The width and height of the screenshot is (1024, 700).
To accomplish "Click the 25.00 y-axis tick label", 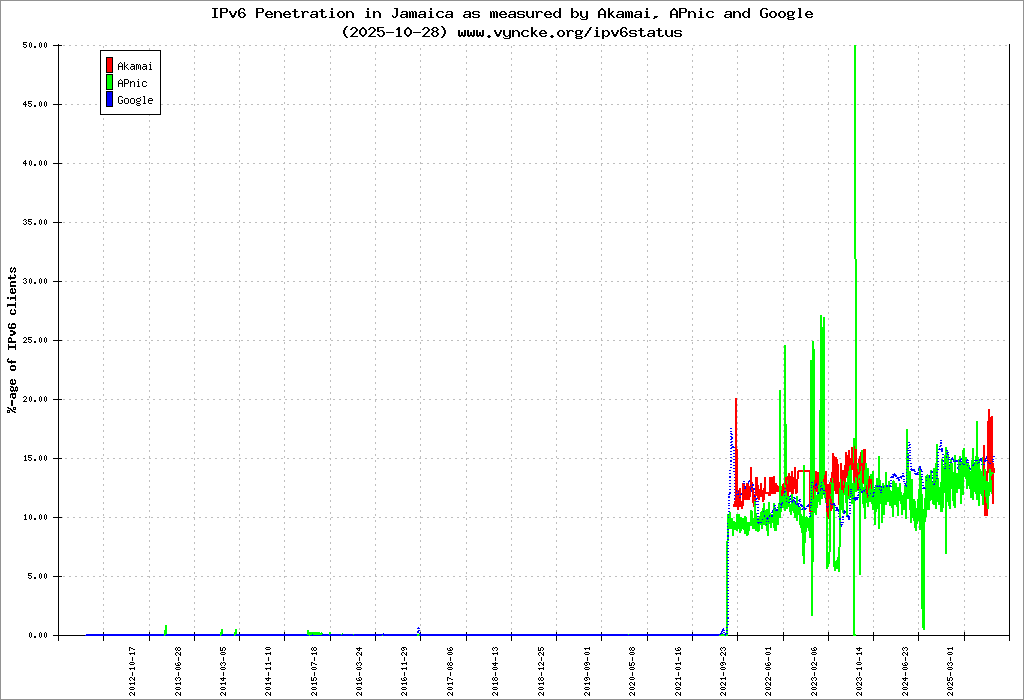I will [x=35, y=340].
